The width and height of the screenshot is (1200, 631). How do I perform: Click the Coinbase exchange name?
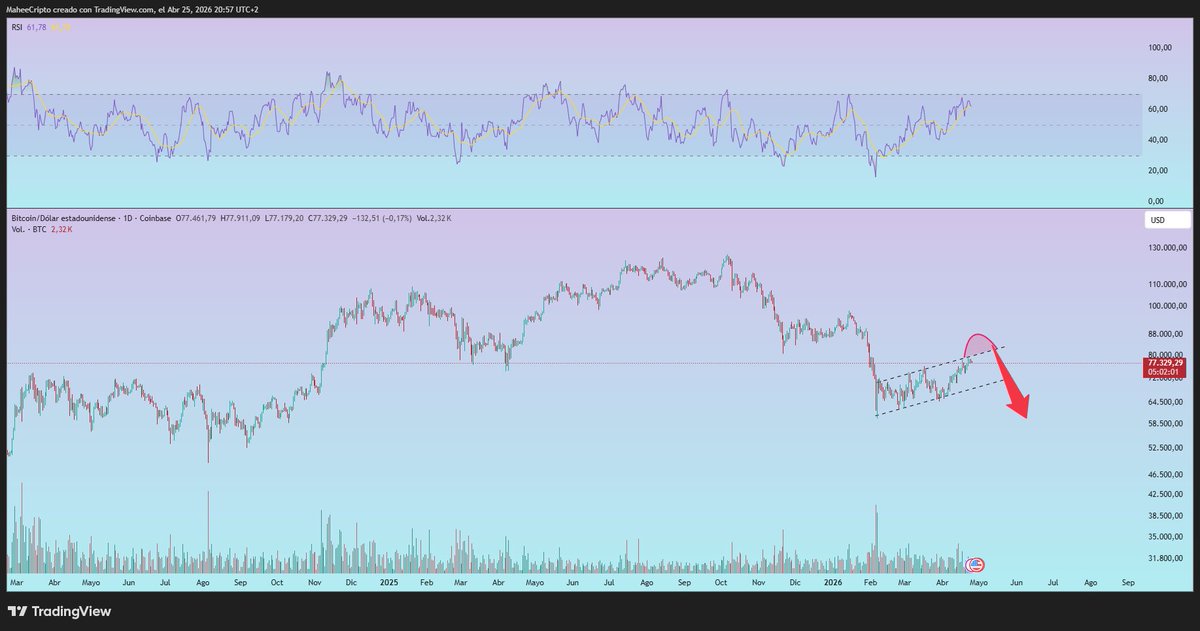(153, 217)
